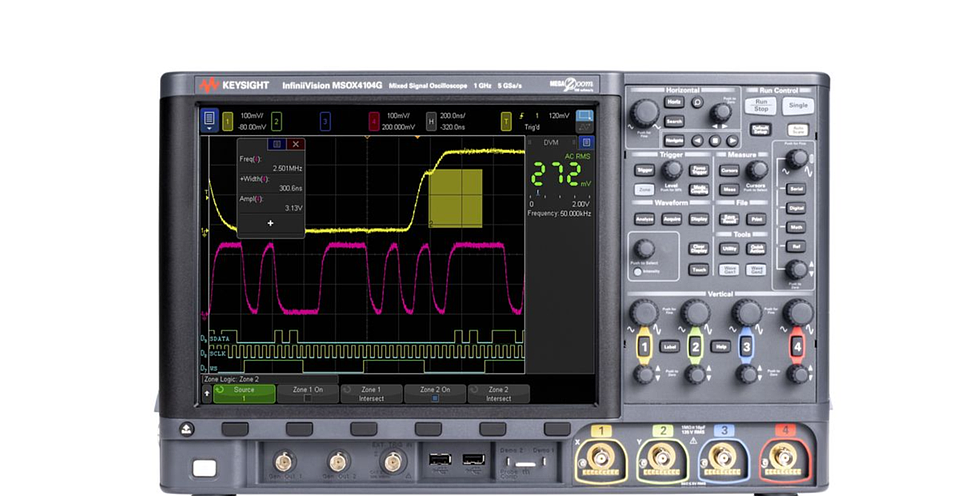This screenshot has width=966, height=498.
Task: Open the Zone 2 Intersect option
Action: click(x=498, y=394)
